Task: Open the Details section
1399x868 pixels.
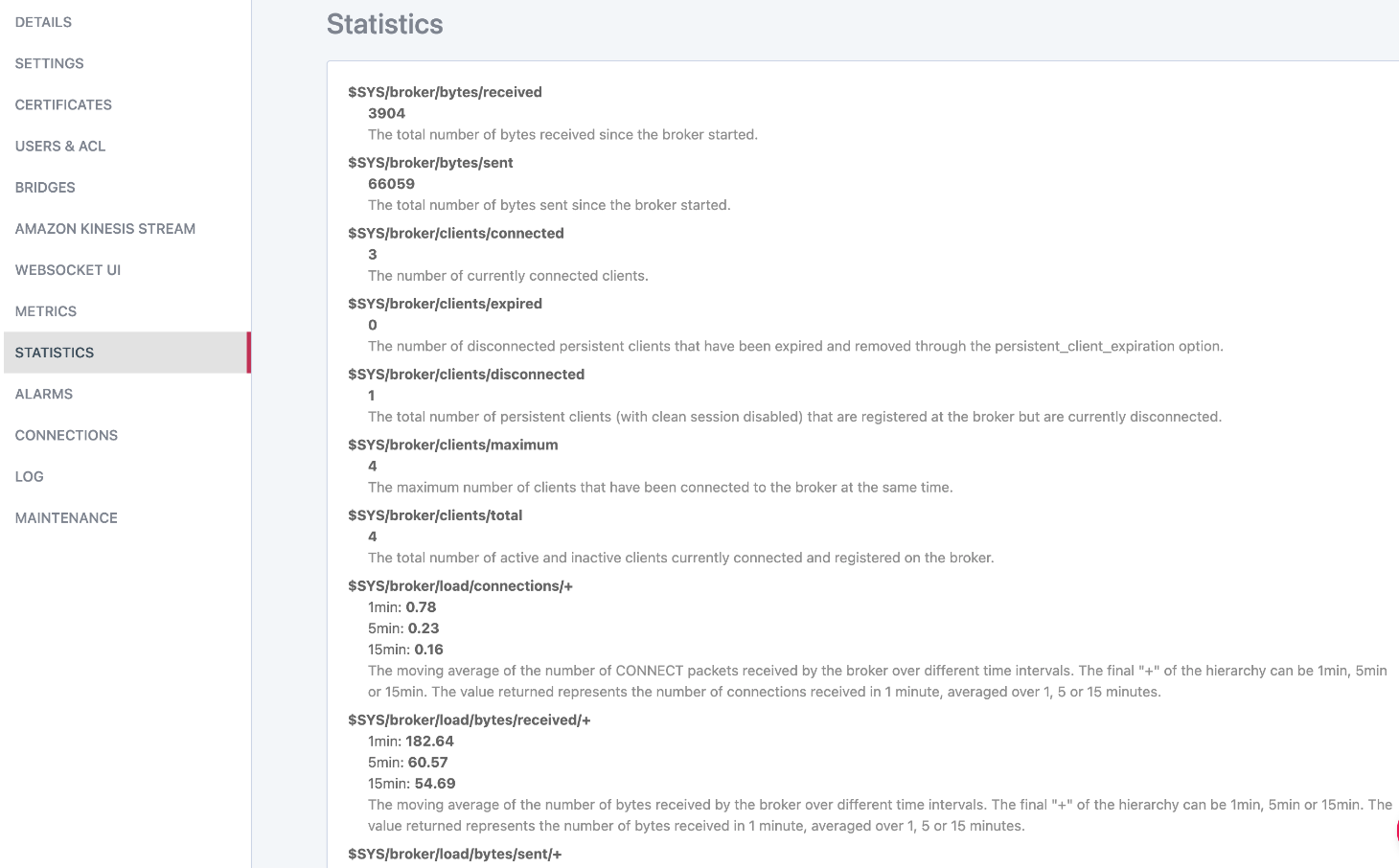Action: click(x=43, y=22)
